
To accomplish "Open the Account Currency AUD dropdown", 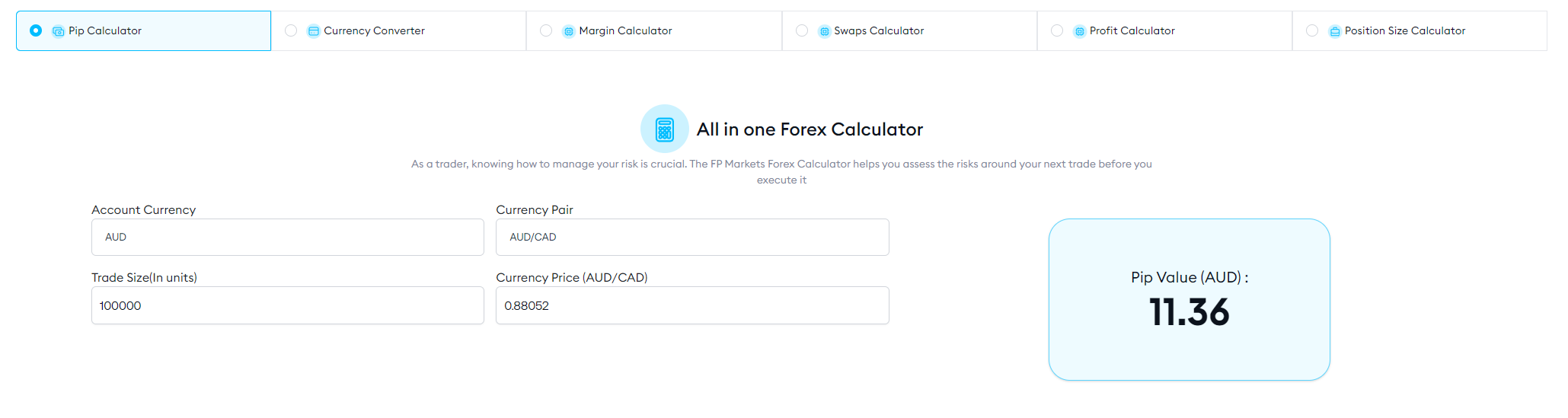I will pos(287,237).
